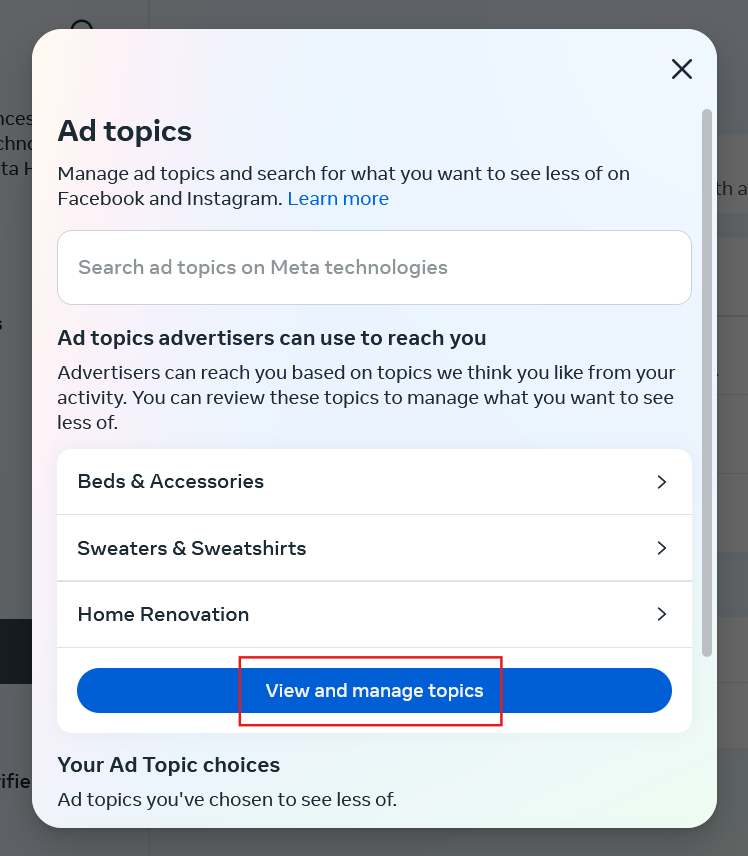Click the chosen to see less of text

pyautogui.click(x=227, y=799)
